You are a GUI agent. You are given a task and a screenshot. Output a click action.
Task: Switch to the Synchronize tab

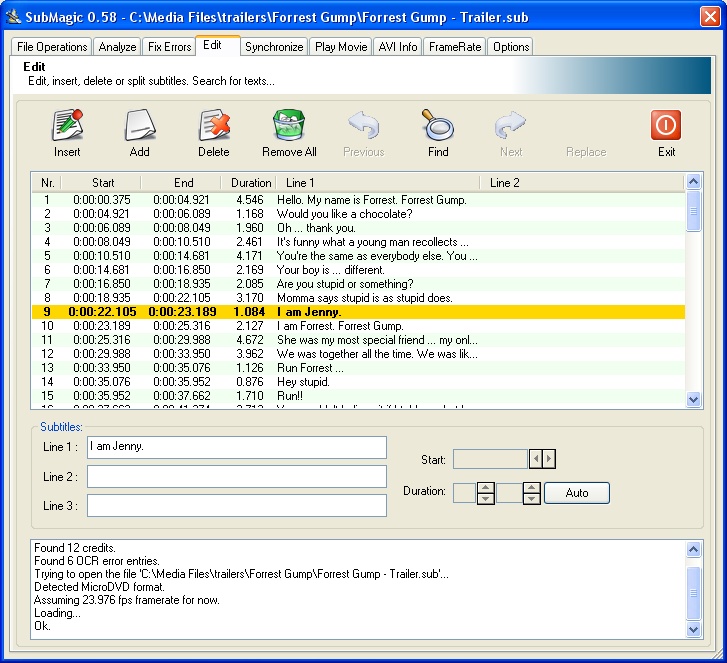pyautogui.click(x=274, y=47)
